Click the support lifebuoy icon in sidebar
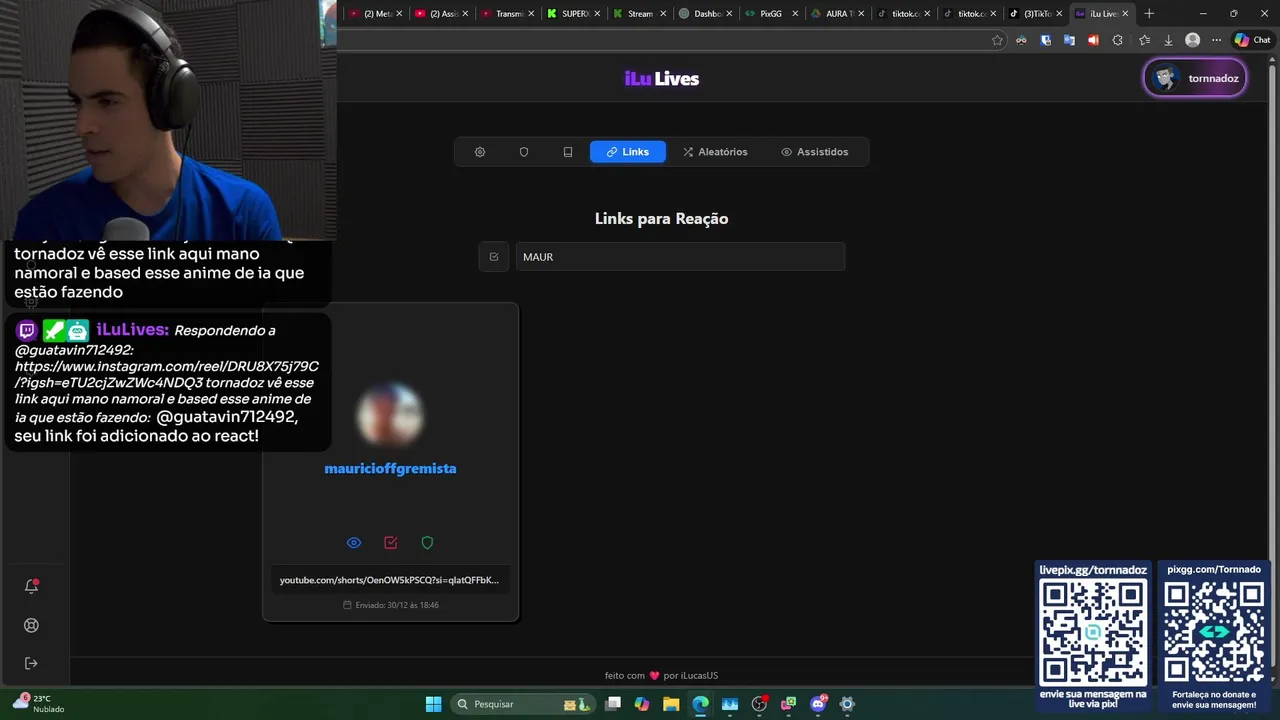 [x=31, y=625]
